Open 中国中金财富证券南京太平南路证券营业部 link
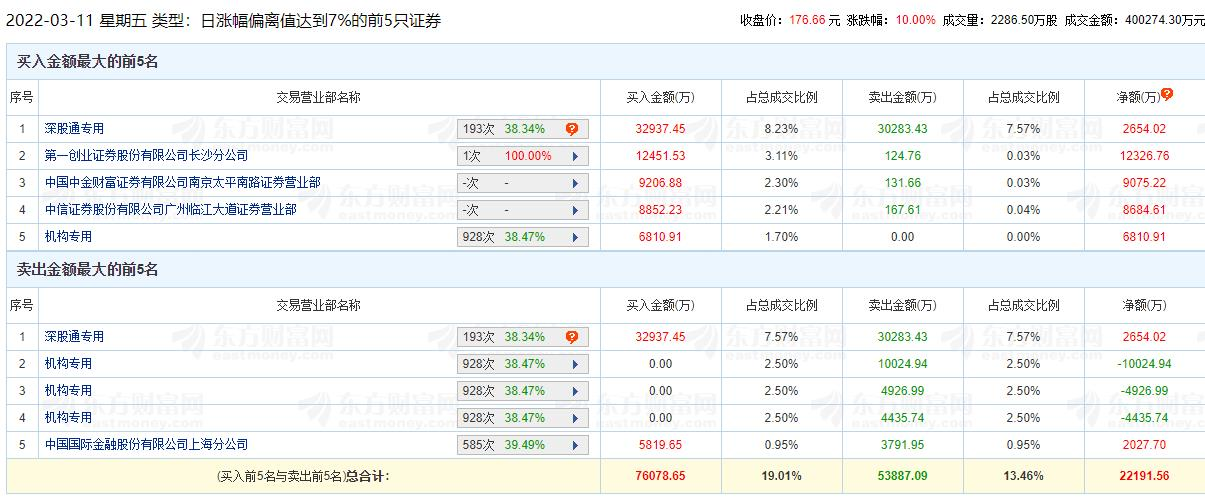This screenshot has height=499, width=1205. tap(182, 183)
